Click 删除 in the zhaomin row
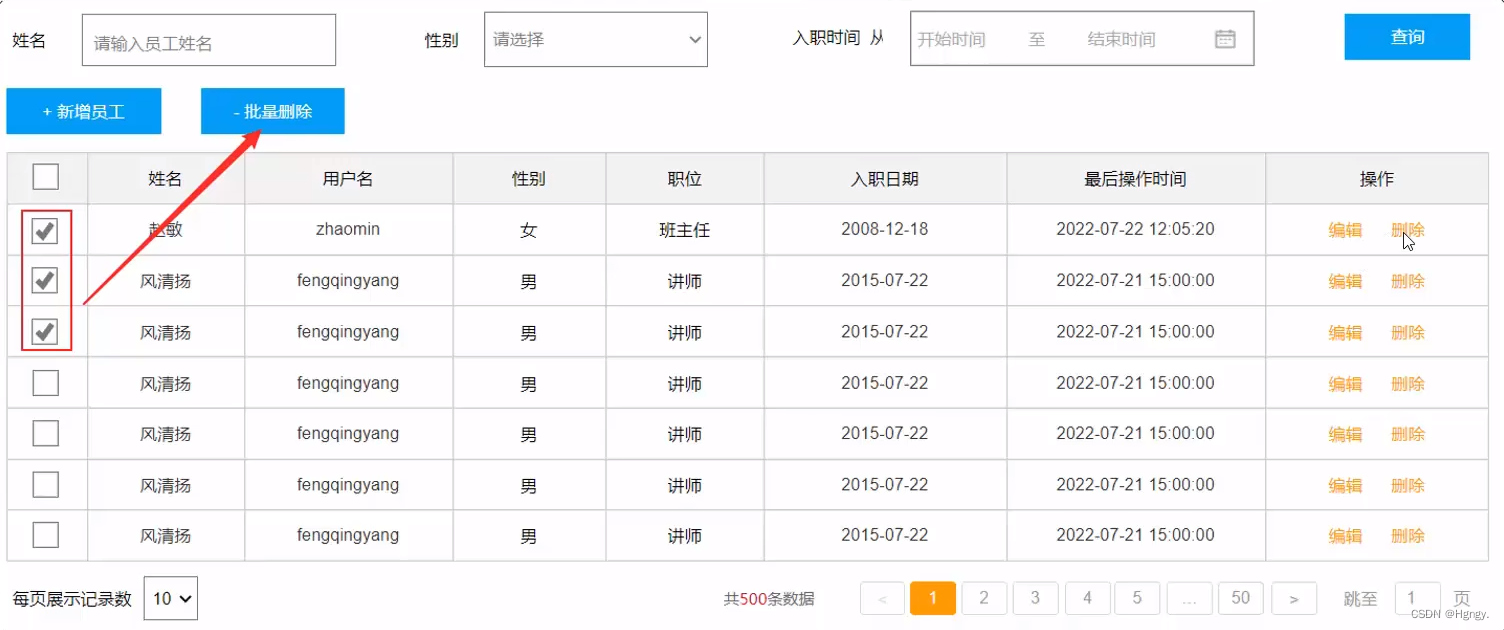Image resolution: width=1504 pixels, height=630 pixels. point(1407,230)
